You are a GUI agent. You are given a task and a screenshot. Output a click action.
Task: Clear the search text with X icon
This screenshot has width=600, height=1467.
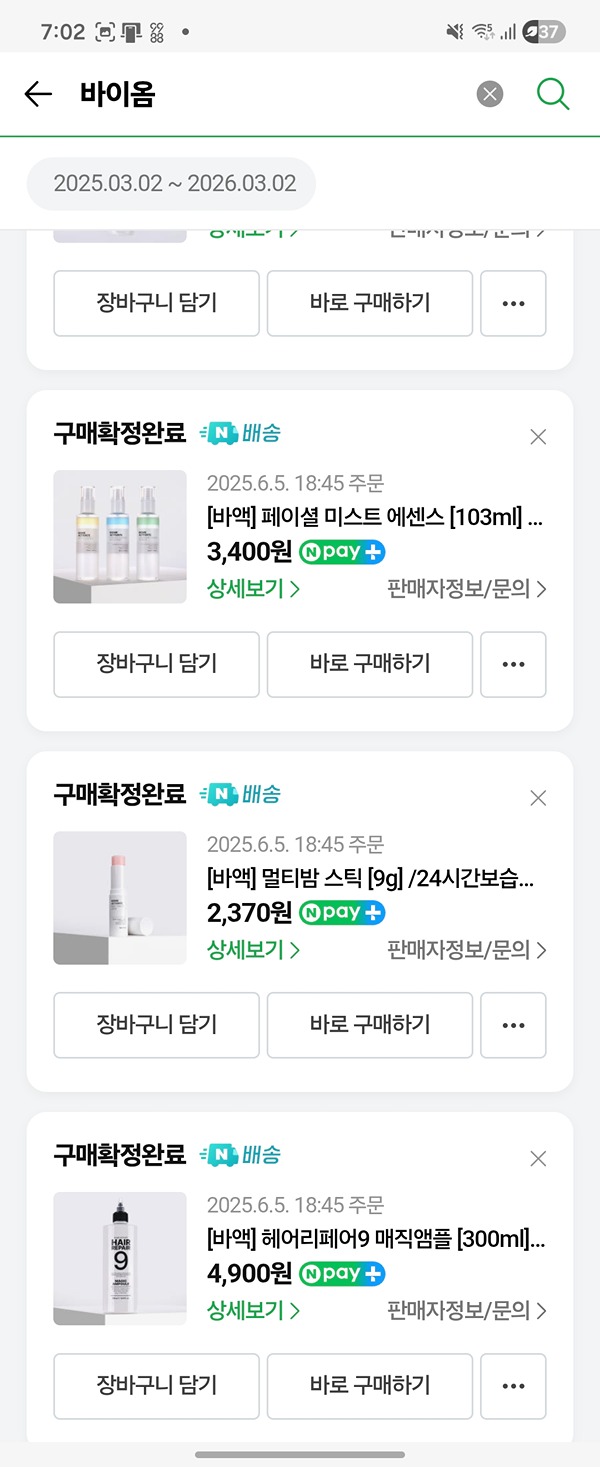(x=489, y=94)
